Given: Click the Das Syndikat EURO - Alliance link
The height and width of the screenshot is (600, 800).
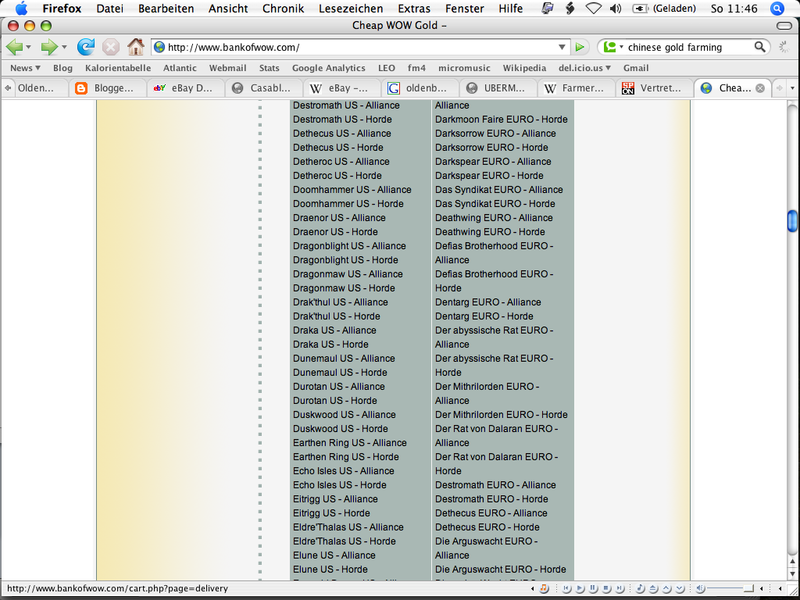Looking at the screenshot, I should (x=499, y=190).
